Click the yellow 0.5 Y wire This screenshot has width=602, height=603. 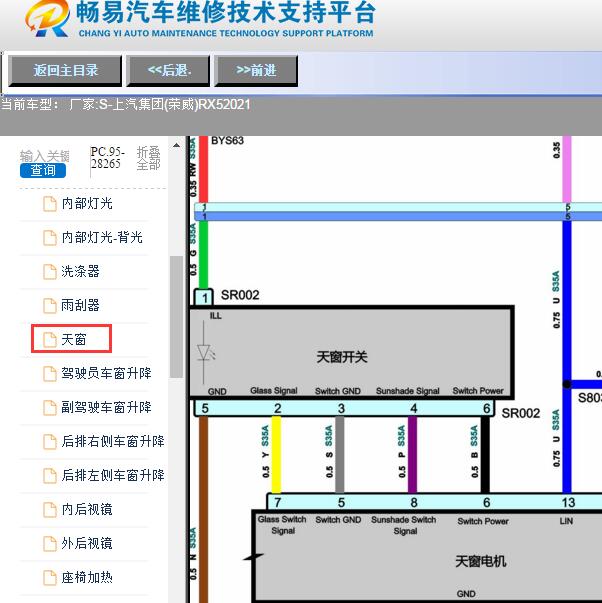coord(276,455)
